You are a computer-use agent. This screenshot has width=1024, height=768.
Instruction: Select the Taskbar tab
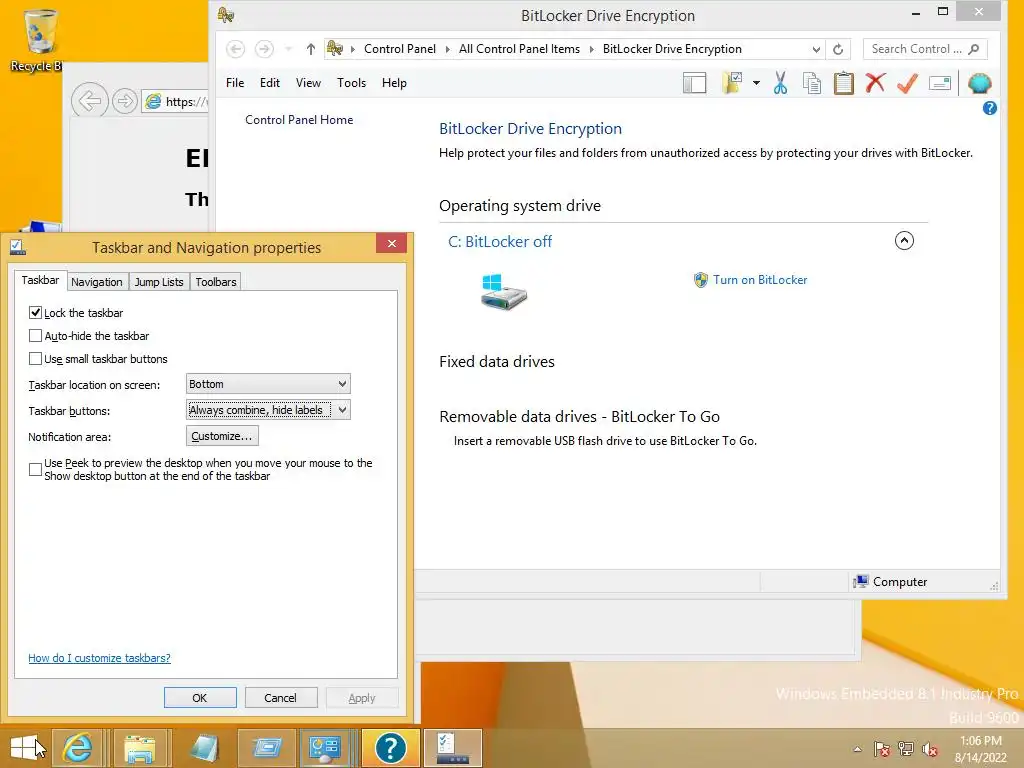click(40, 280)
